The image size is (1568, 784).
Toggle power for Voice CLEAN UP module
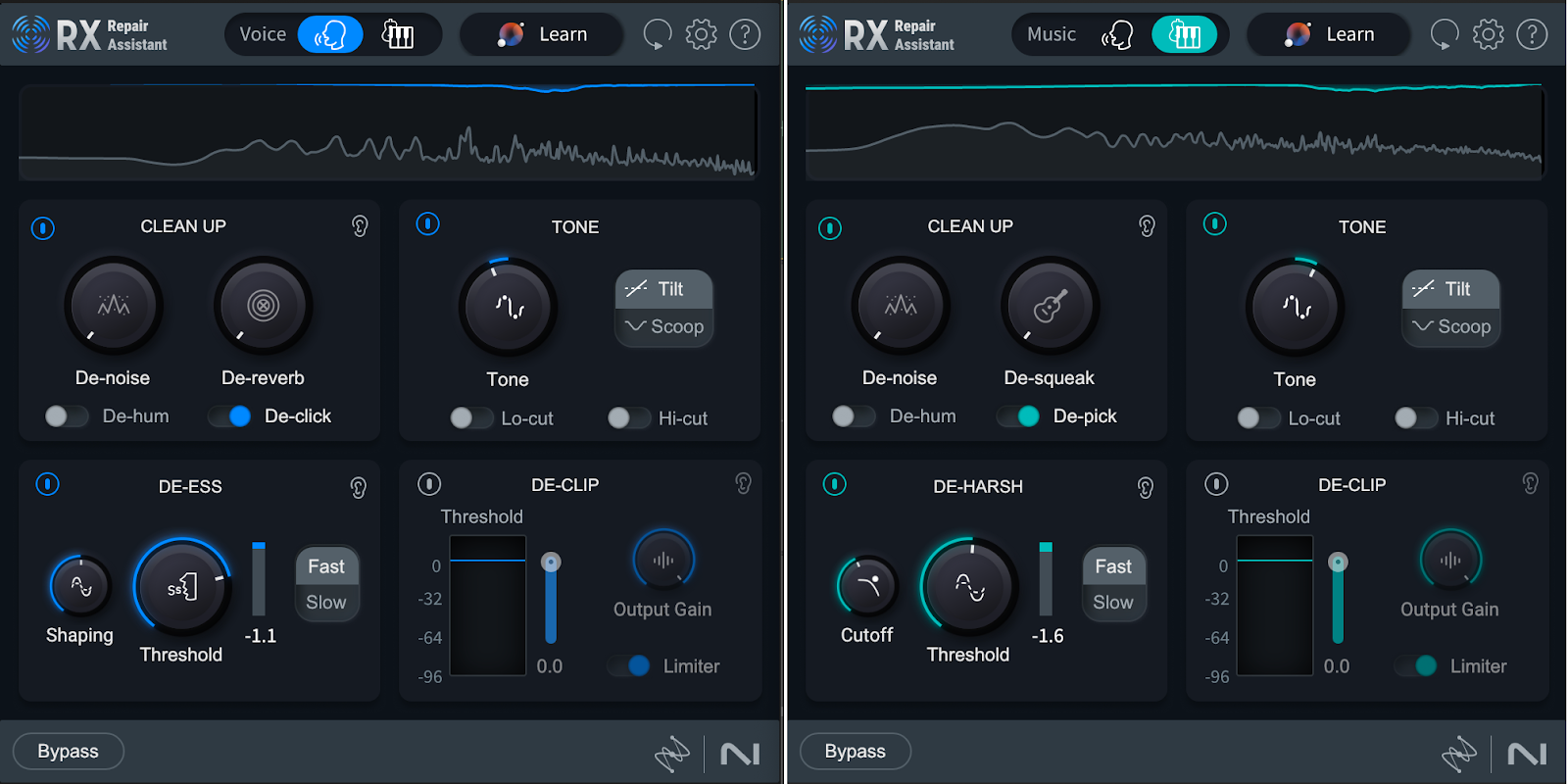coord(43,228)
